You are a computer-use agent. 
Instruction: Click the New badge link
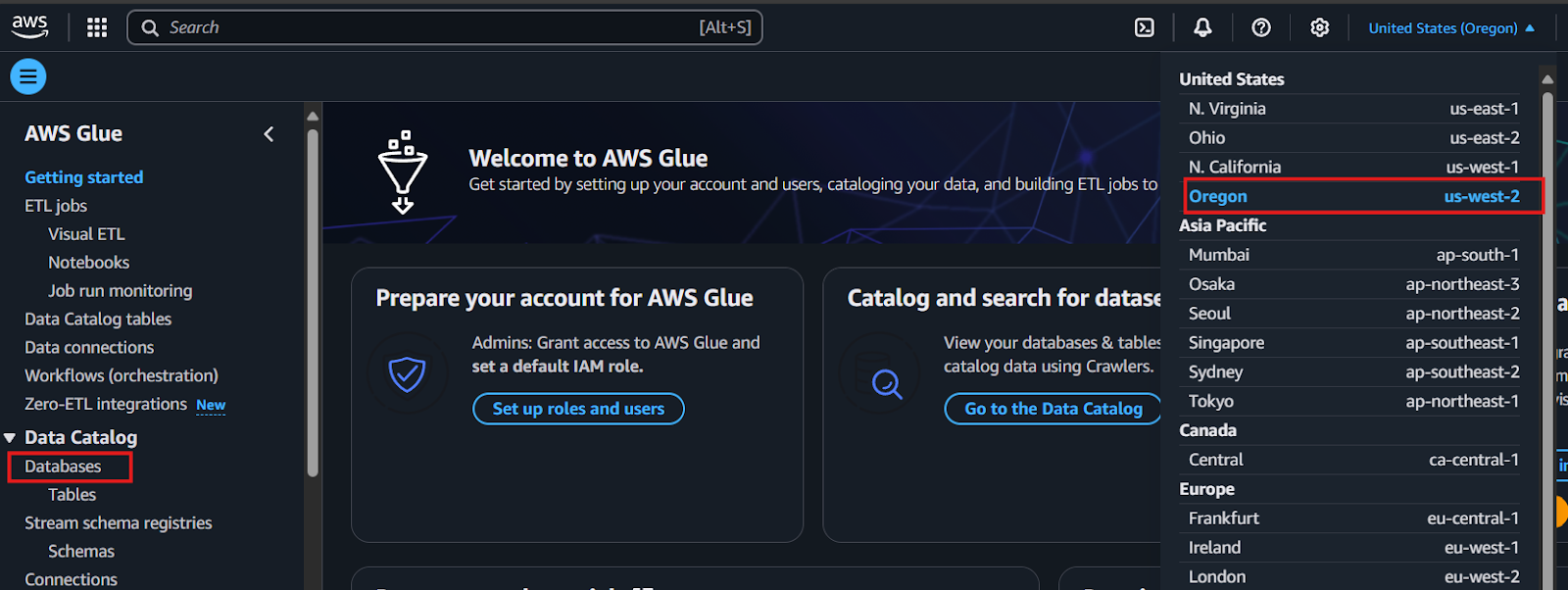[211, 405]
